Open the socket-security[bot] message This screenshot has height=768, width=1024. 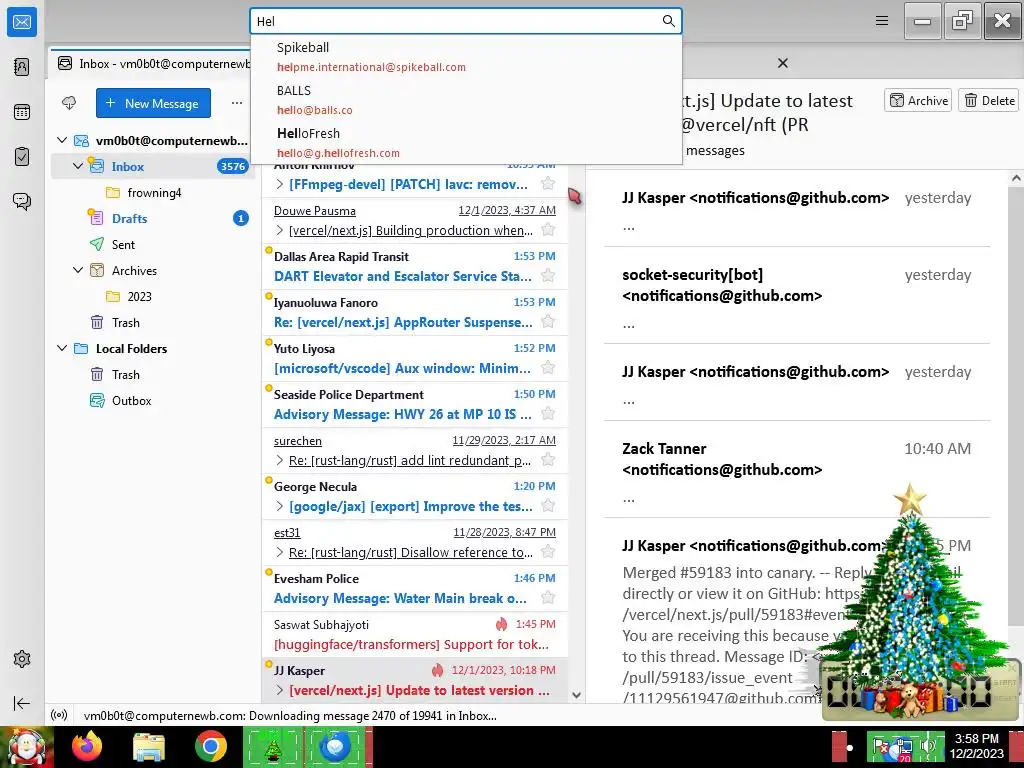pos(796,297)
